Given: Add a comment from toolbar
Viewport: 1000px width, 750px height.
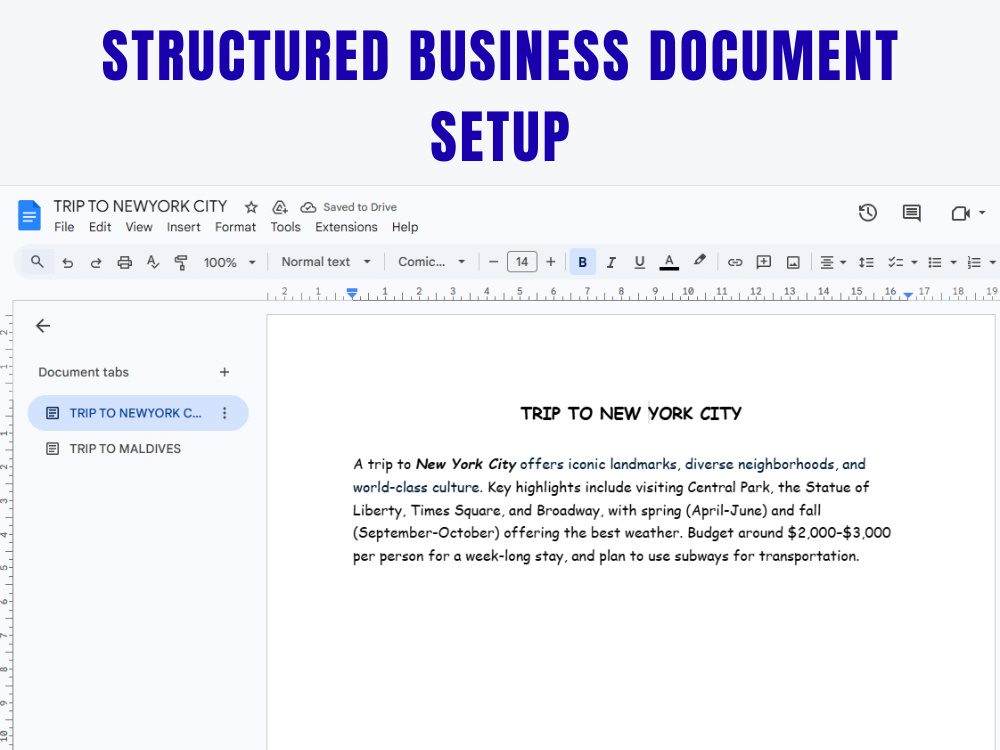Looking at the screenshot, I should point(763,262).
